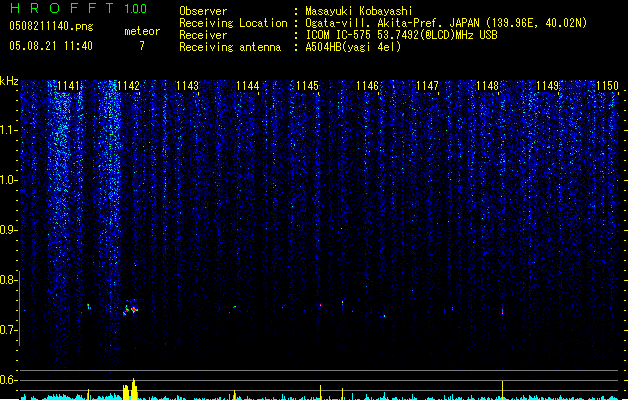Click the timestamp 05.08.21 11:40
Screen dimensions: 629x400
51,46
